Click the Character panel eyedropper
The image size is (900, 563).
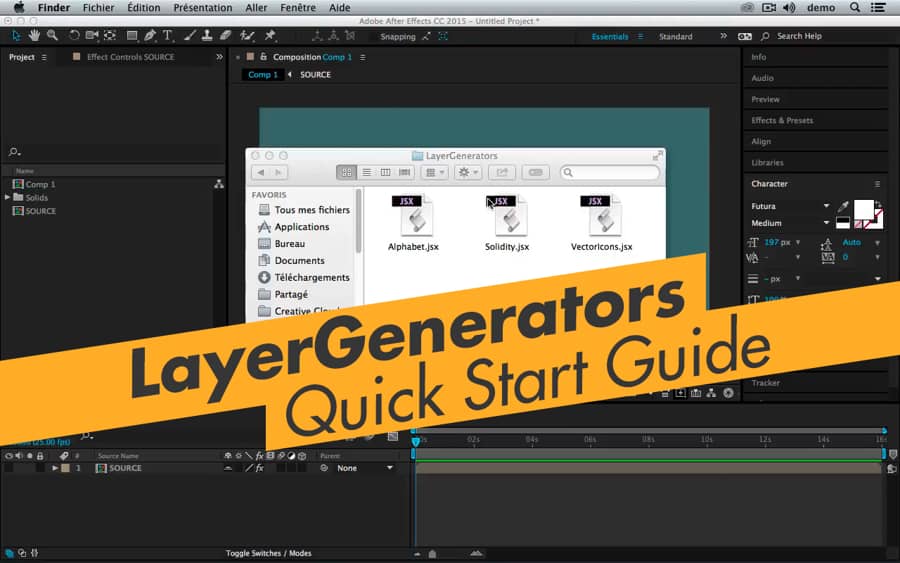[x=843, y=206]
